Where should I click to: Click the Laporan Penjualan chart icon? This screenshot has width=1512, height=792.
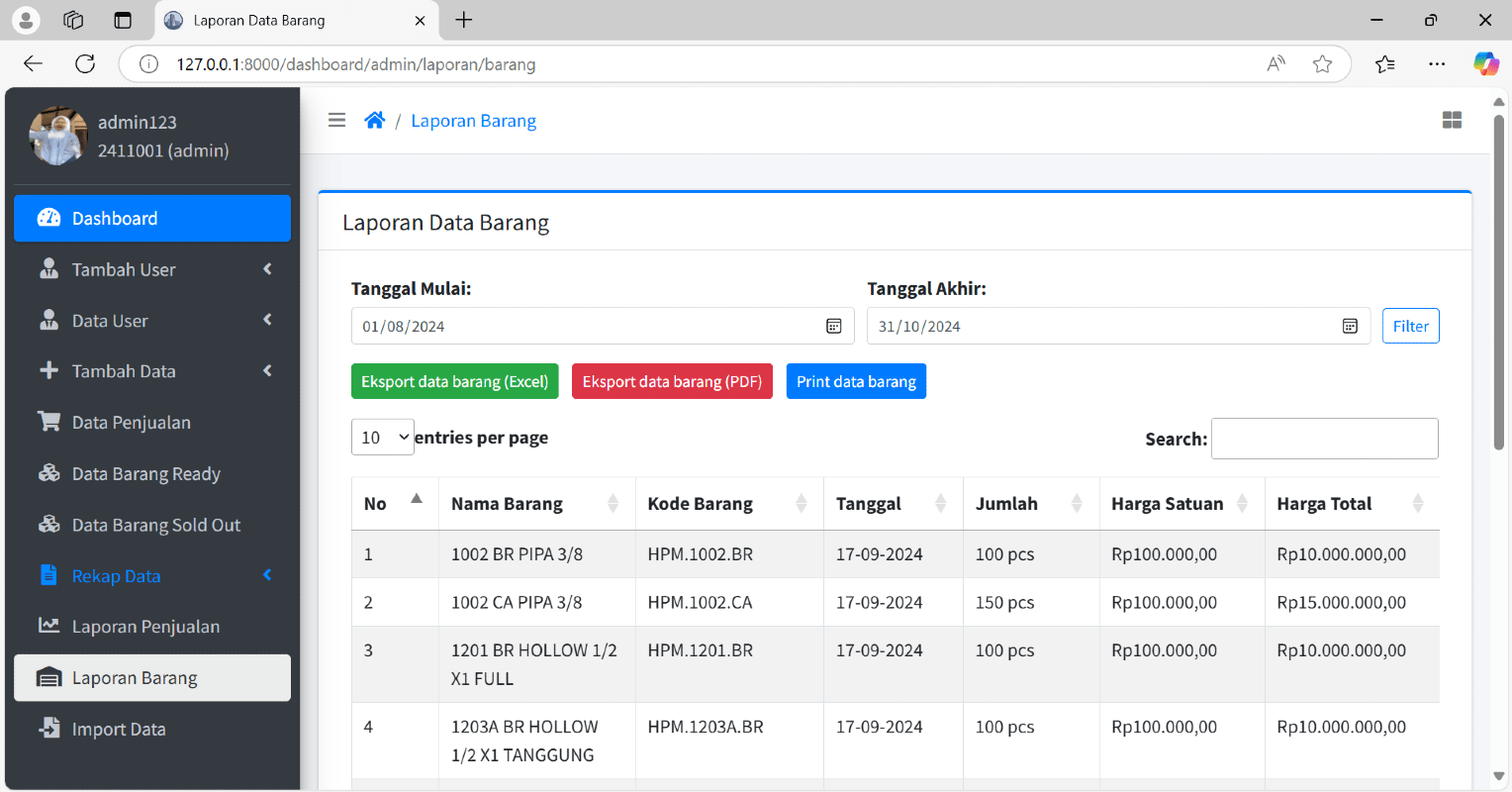point(48,626)
